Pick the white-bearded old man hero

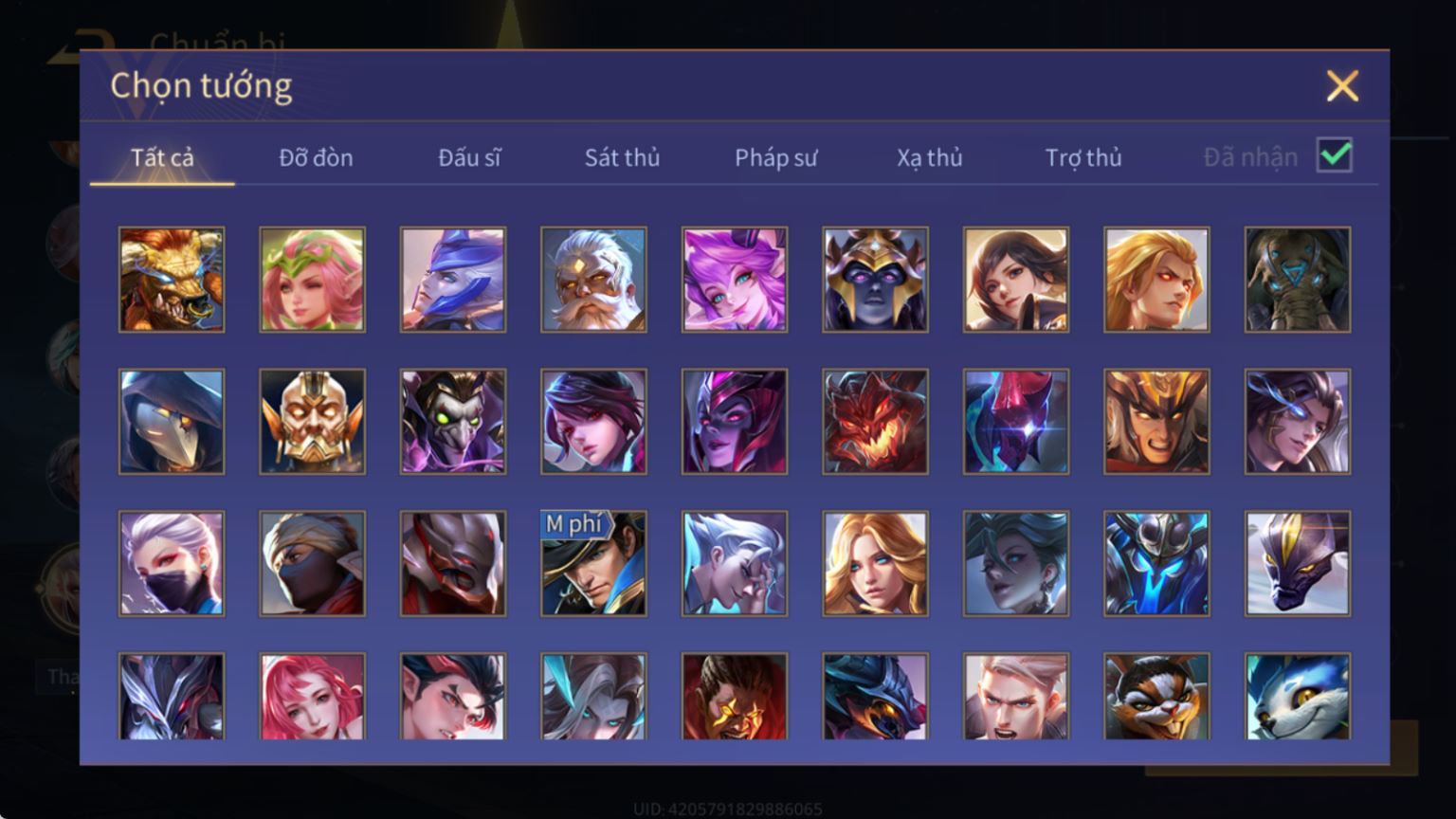593,280
